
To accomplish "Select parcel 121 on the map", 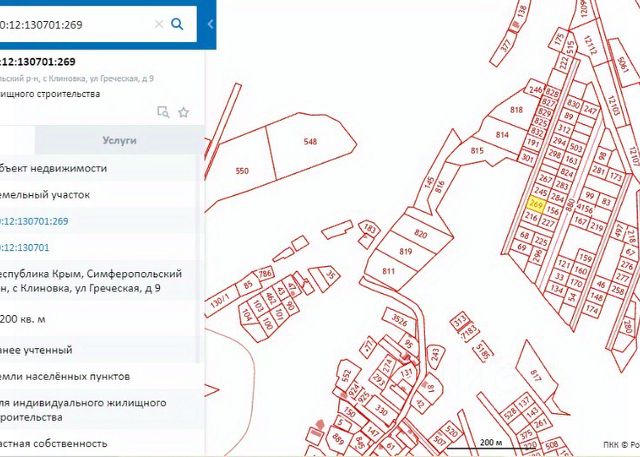I will click(564, 264).
